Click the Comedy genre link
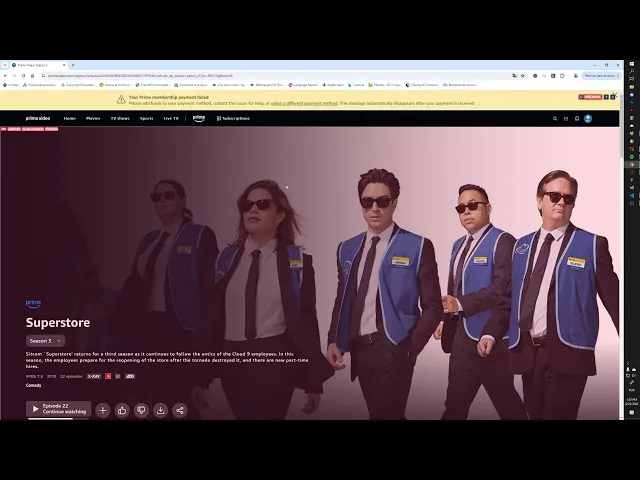The width and height of the screenshot is (640, 480). (33, 385)
